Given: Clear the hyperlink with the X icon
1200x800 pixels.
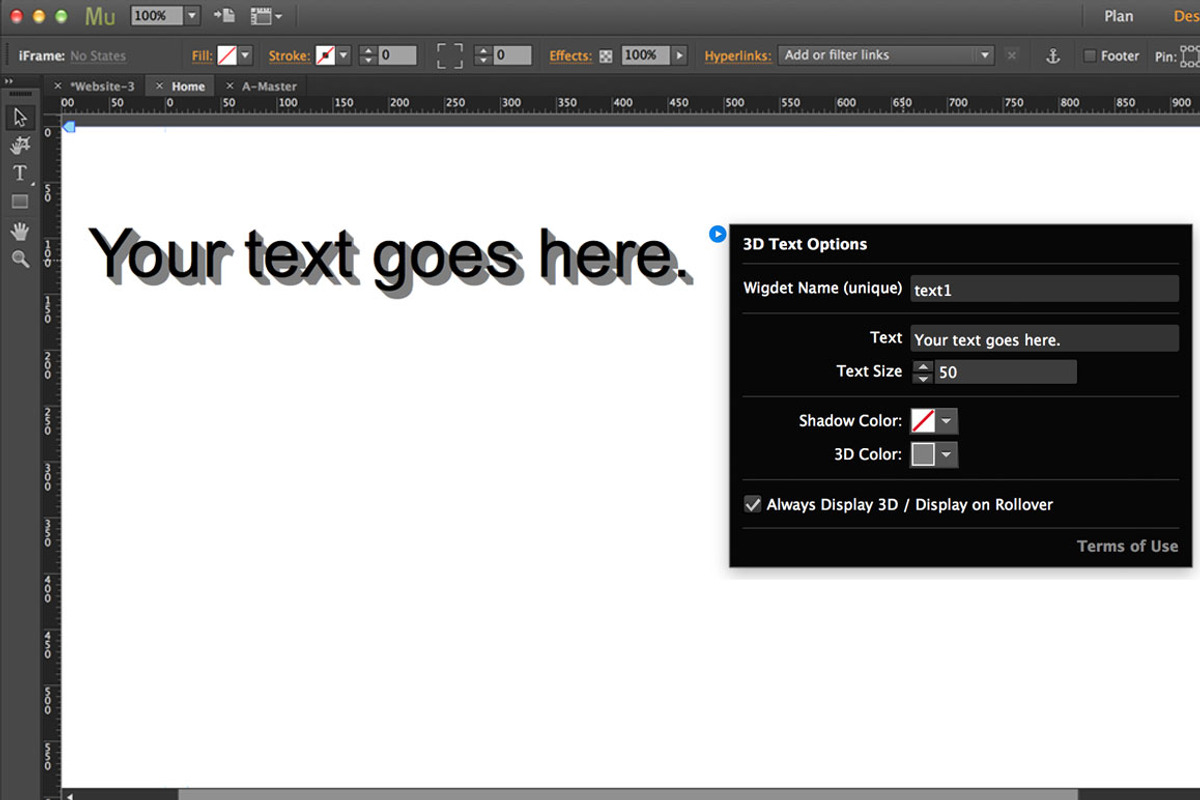Looking at the screenshot, I should point(1011,56).
